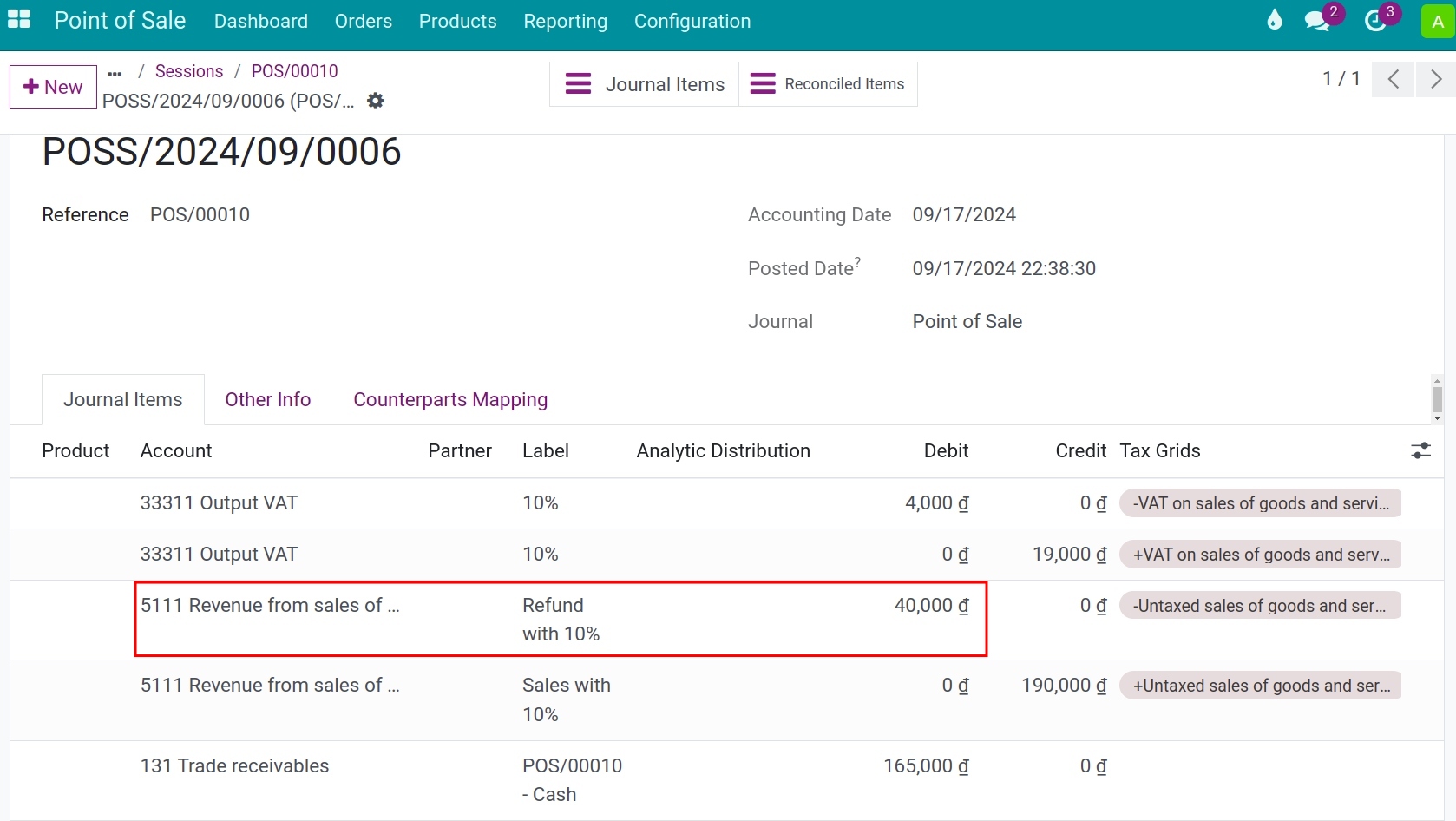Screen dimensions: 1456x821
Task: Click the 165,000 ₫ debit cell
Action: click(926, 765)
